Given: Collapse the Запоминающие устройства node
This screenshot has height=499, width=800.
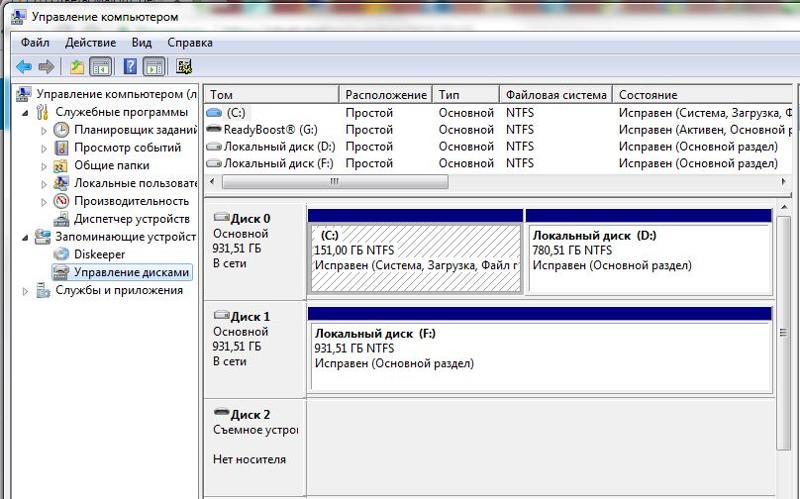Looking at the screenshot, I should coord(25,238).
